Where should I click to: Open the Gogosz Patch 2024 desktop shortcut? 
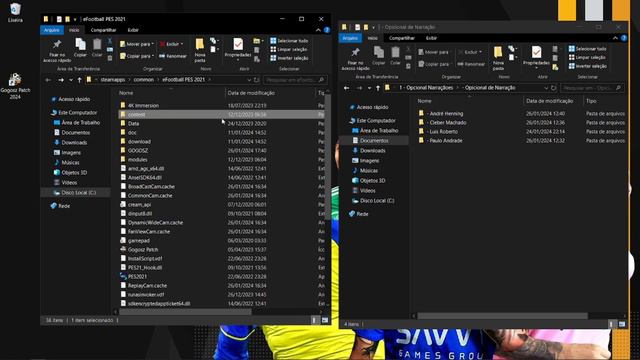point(15,86)
